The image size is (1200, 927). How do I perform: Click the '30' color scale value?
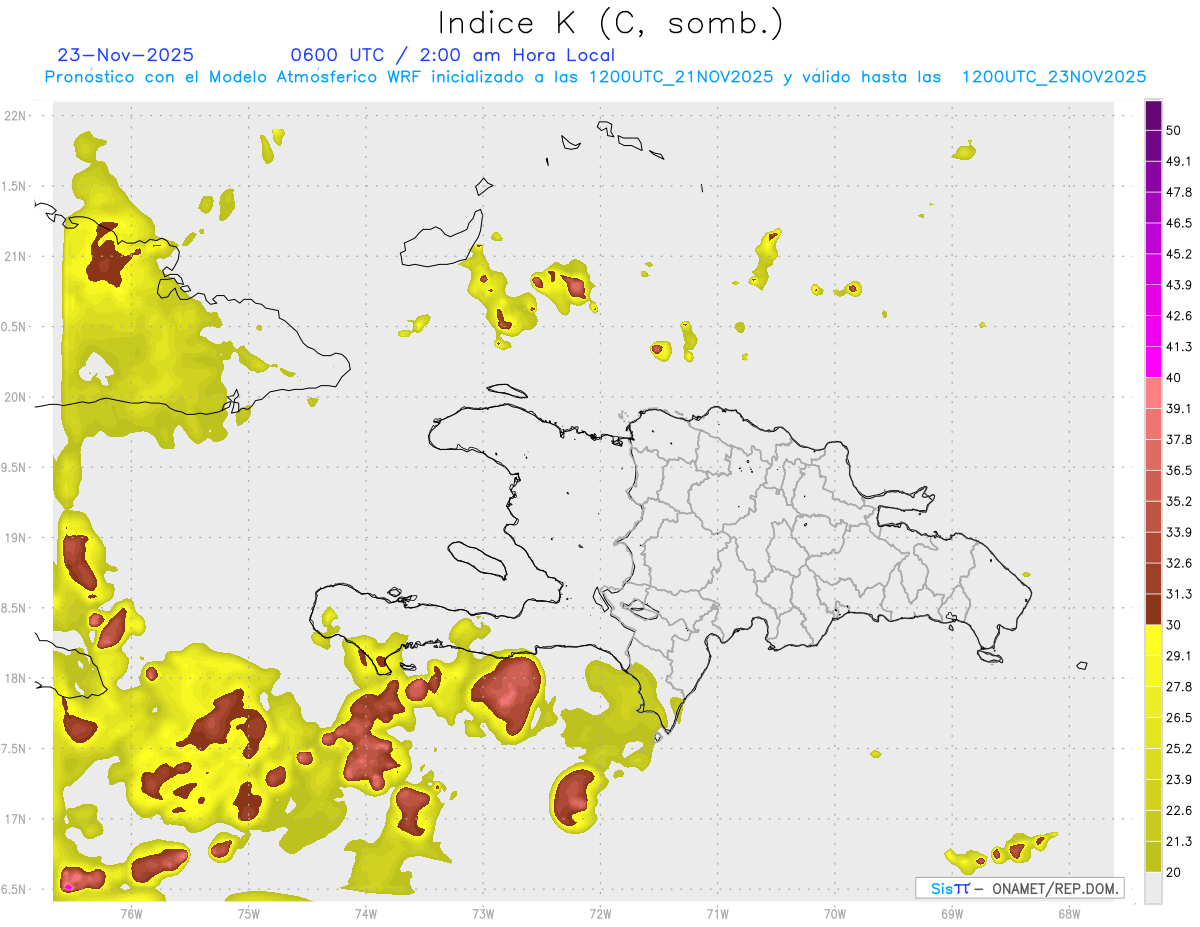pyautogui.click(x=1173, y=625)
